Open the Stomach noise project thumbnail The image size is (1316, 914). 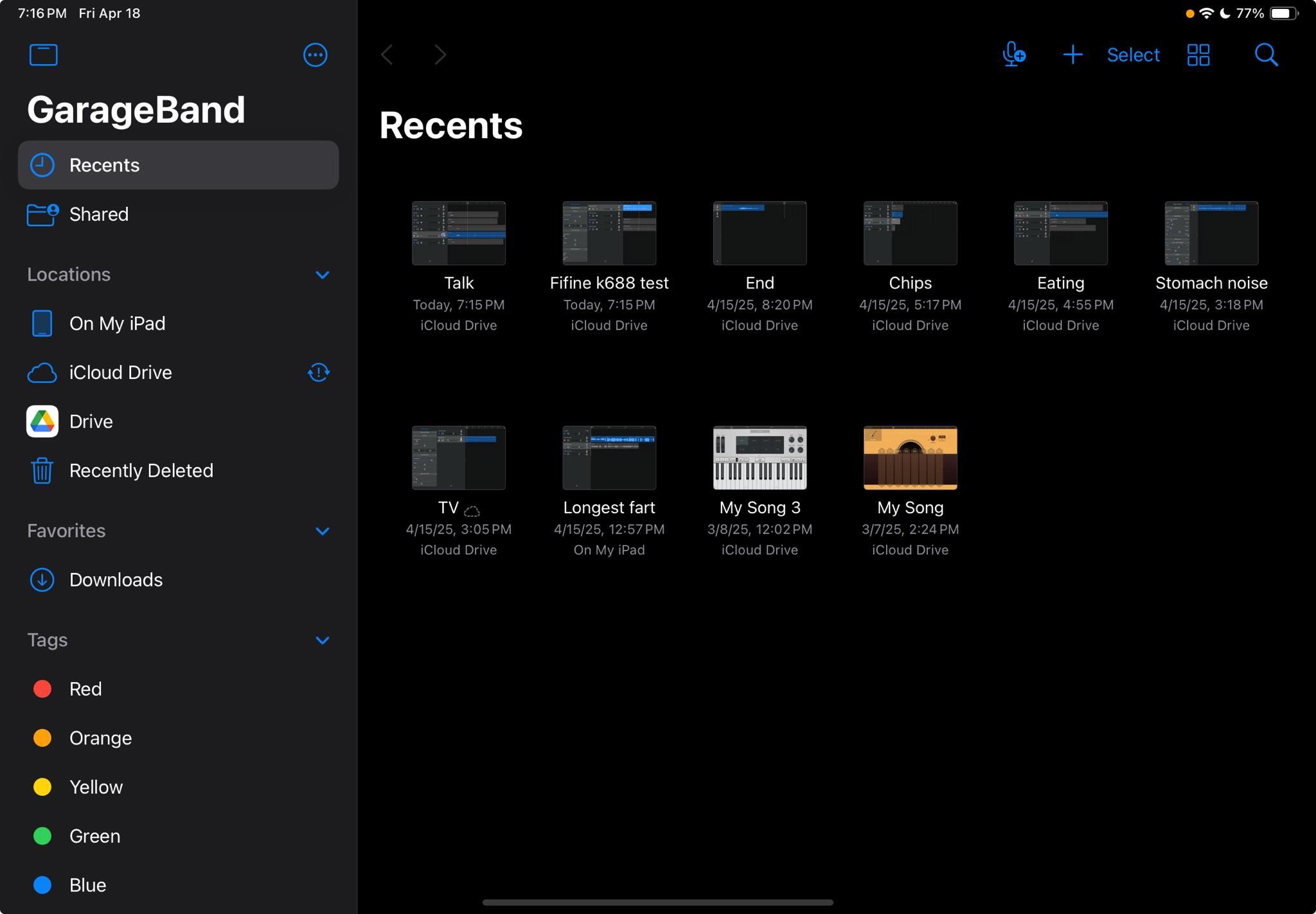point(1211,233)
